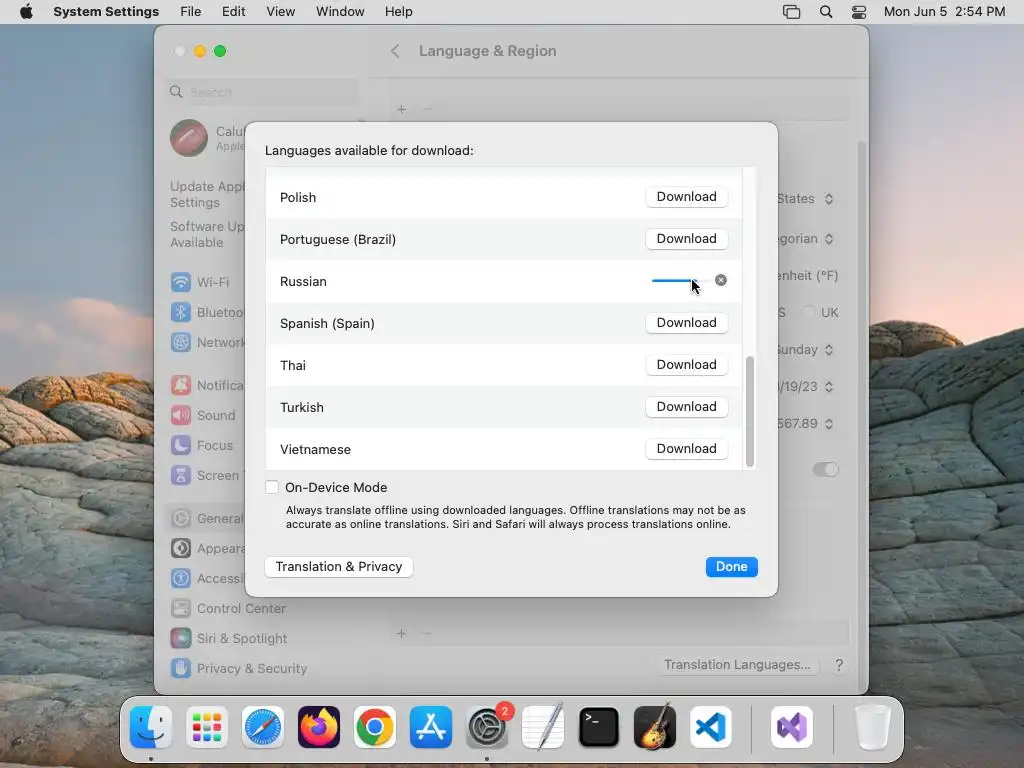Download the Polish language
Image resolution: width=1024 pixels, height=768 pixels.
point(686,197)
